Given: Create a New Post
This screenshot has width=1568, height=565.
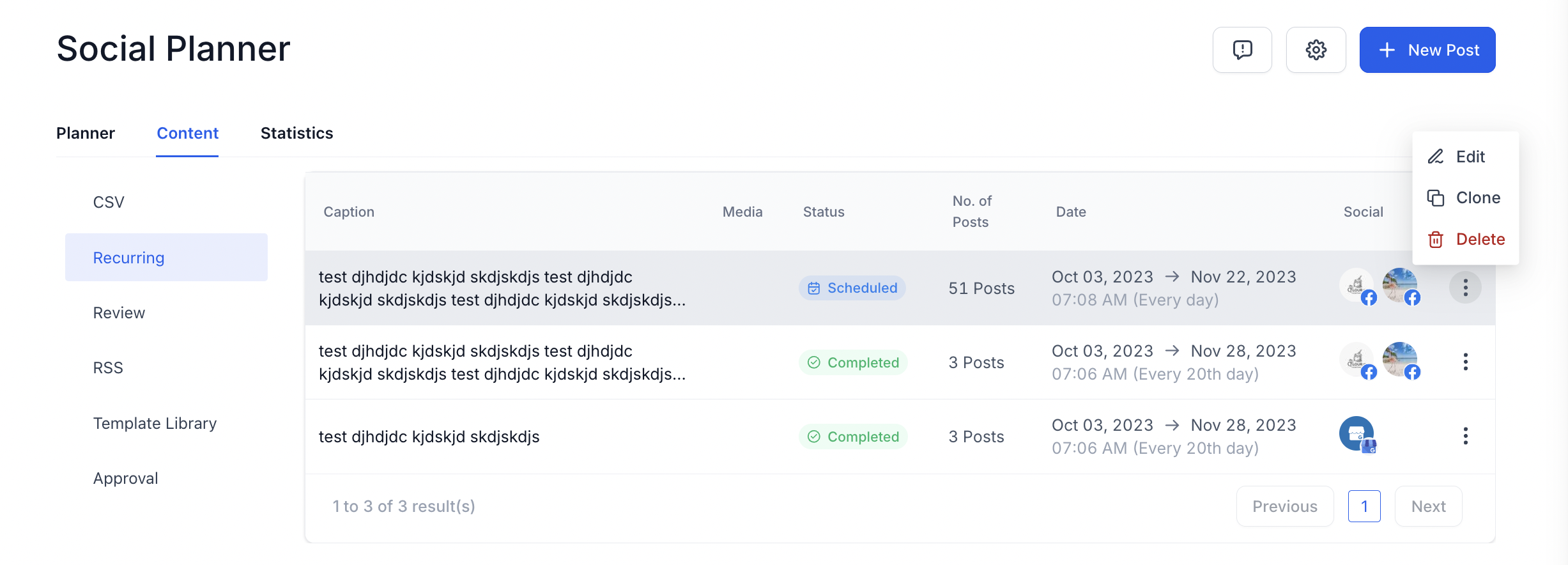Looking at the screenshot, I should [1427, 50].
